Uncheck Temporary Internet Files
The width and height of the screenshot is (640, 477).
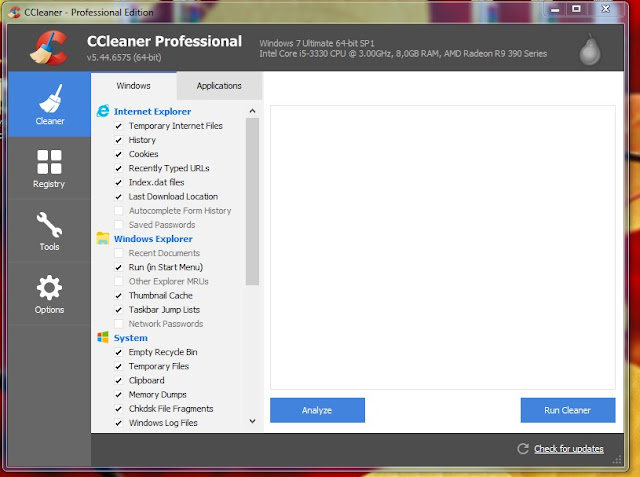point(118,126)
